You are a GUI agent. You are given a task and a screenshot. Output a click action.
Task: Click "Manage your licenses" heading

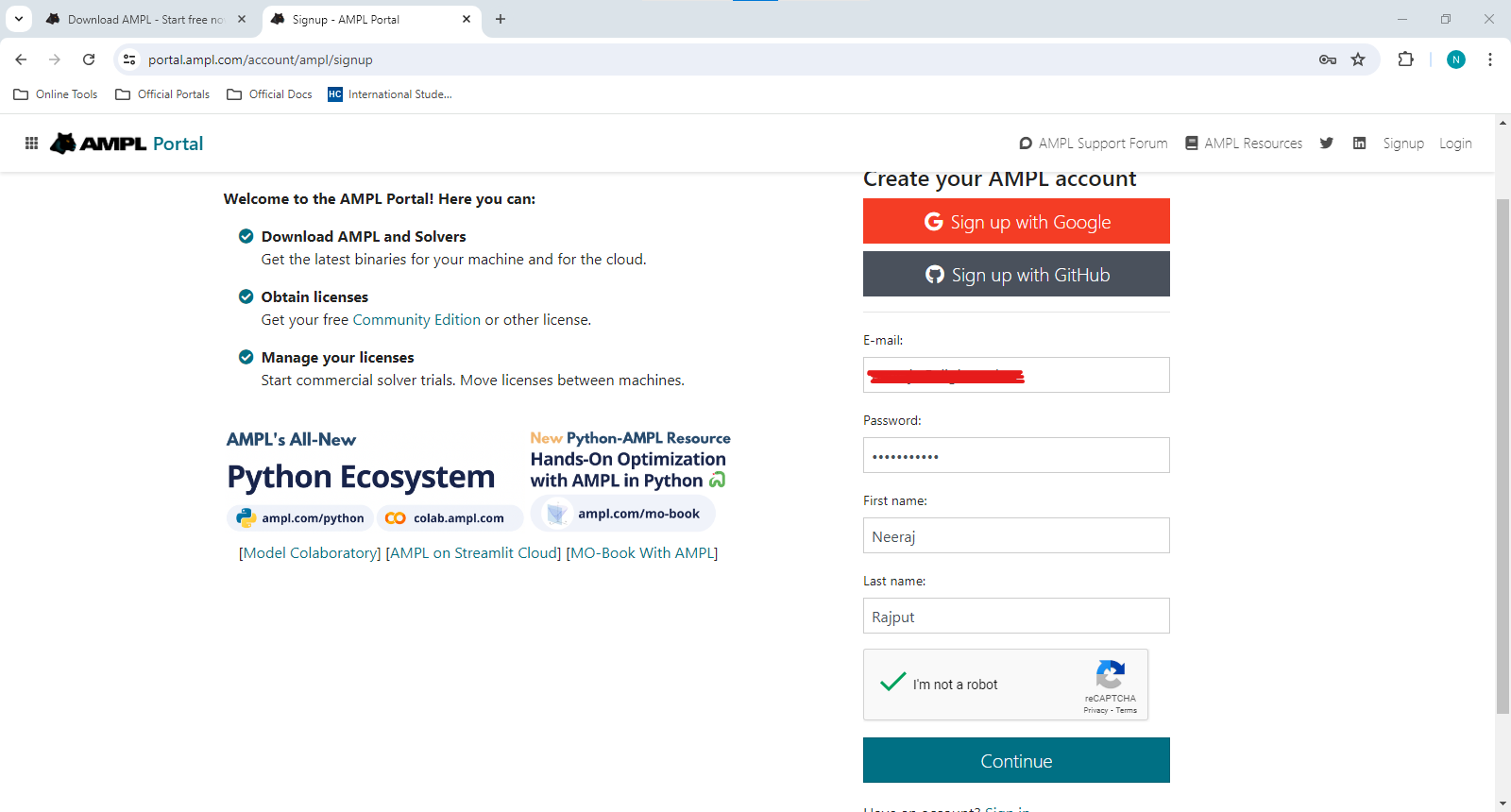337,358
